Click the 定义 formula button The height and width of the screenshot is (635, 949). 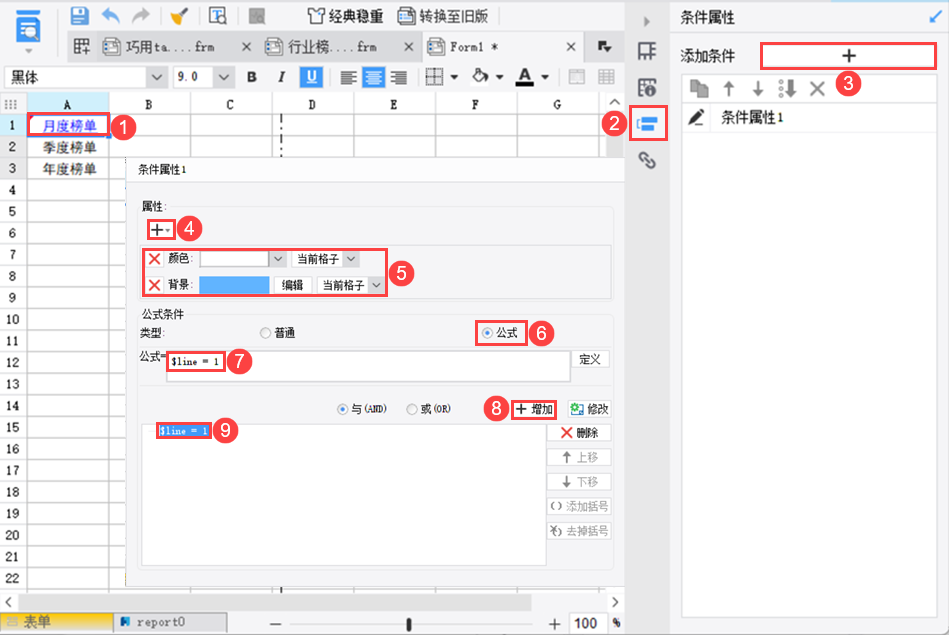590,360
